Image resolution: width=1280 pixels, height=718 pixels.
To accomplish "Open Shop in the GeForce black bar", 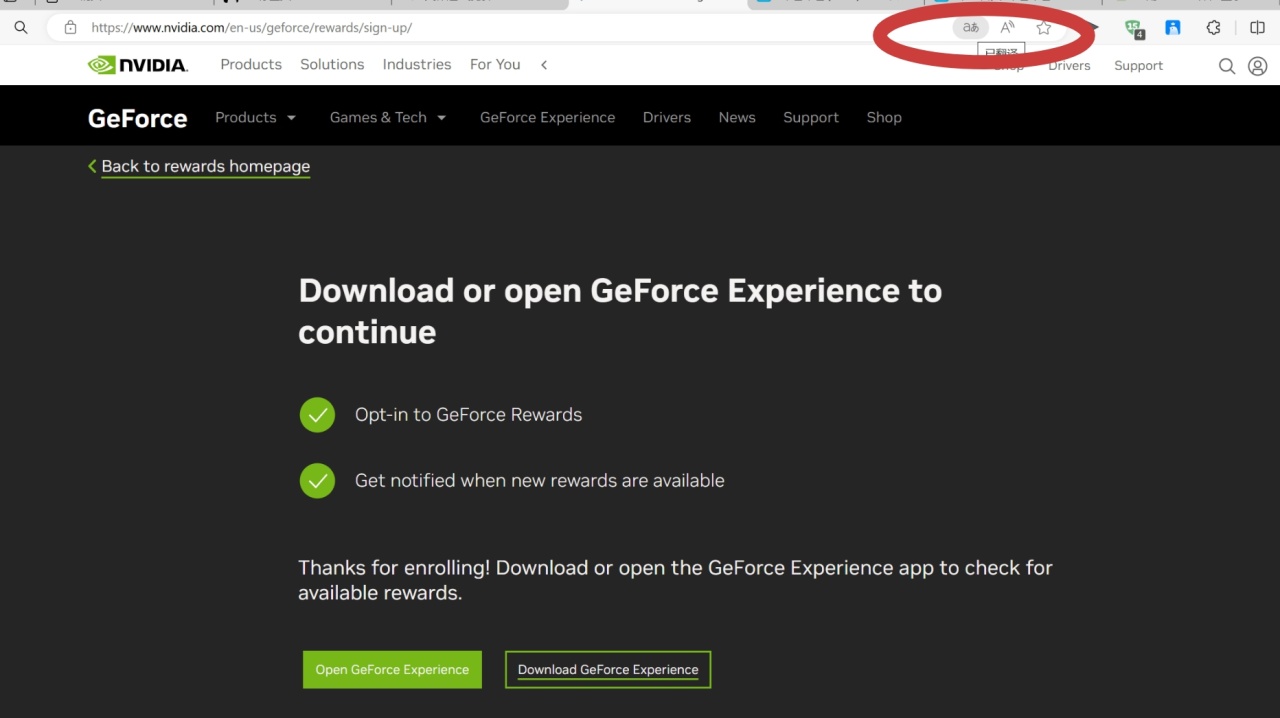I will (884, 117).
